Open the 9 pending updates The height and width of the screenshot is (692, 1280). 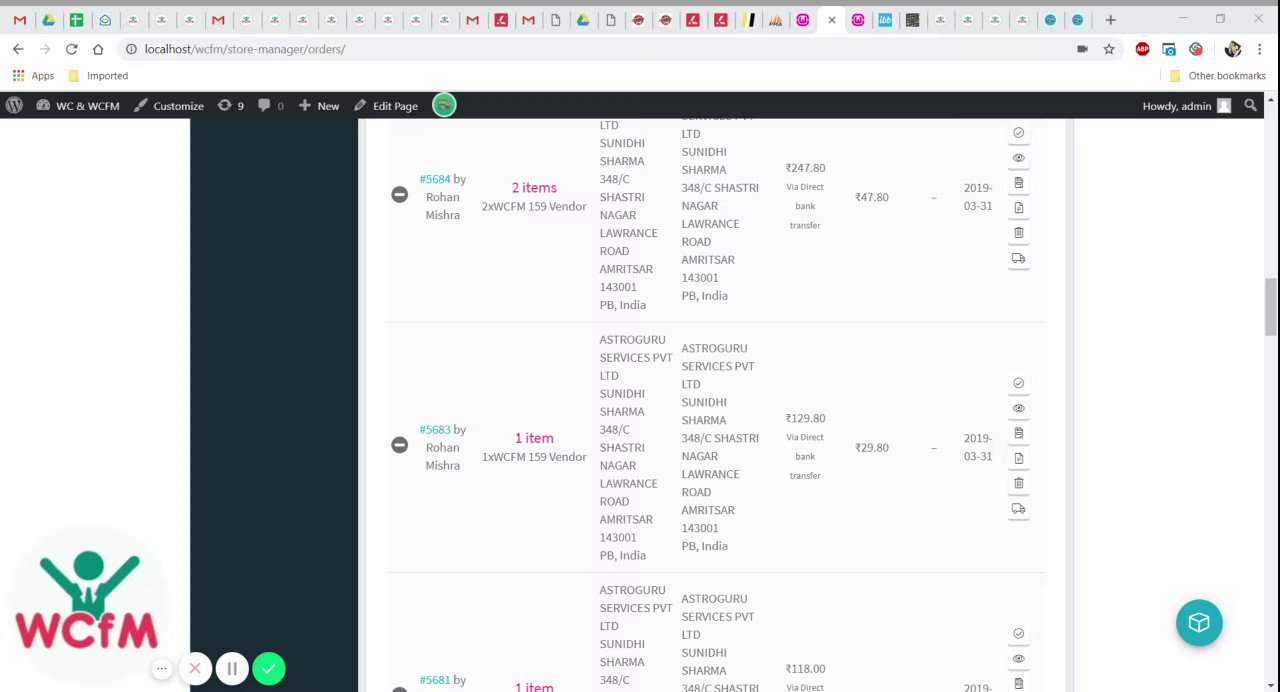tap(230, 105)
